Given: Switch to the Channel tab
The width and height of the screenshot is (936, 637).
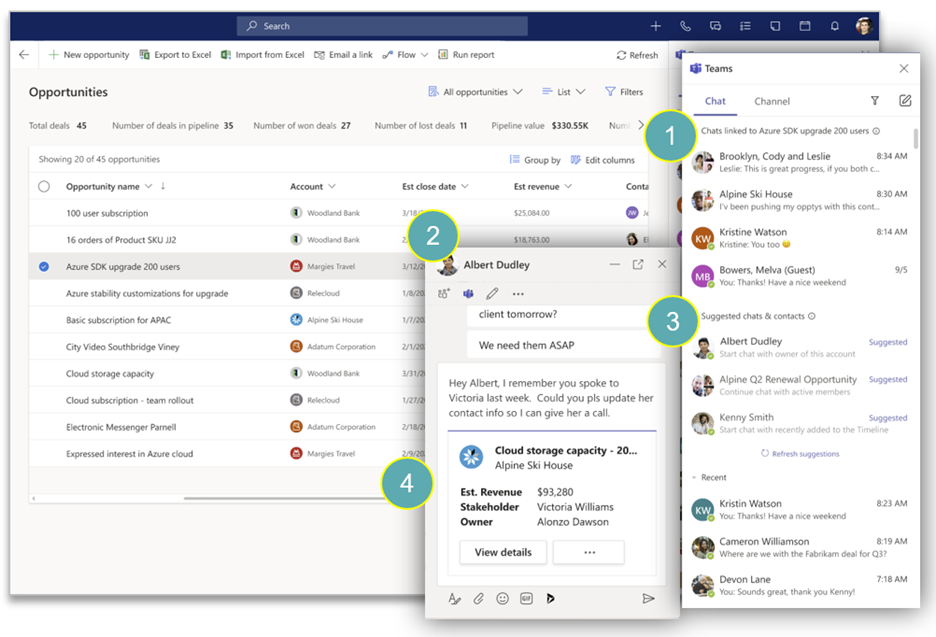Looking at the screenshot, I should [772, 101].
